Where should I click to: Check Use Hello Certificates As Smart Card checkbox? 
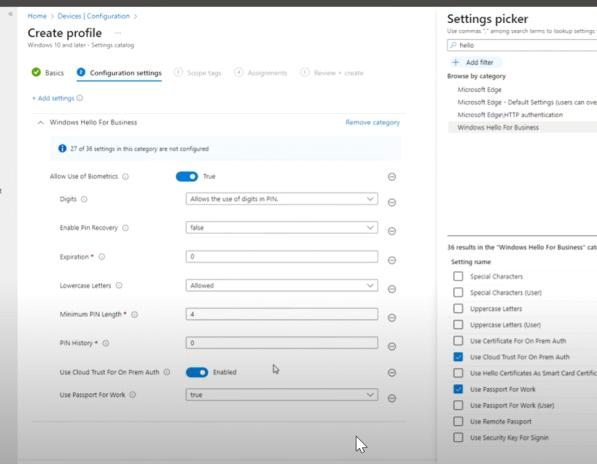click(458, 373)
